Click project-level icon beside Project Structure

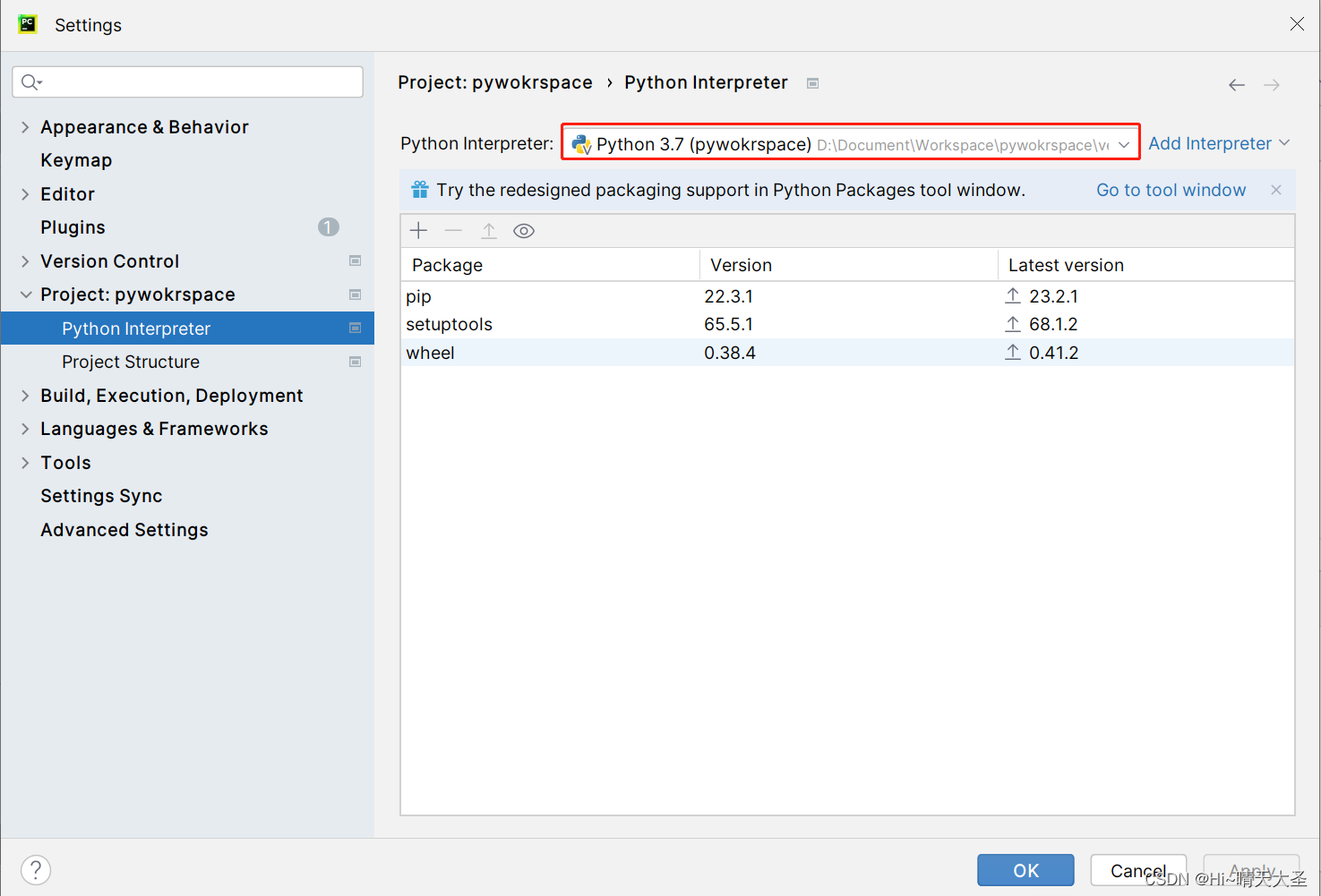[356, 362]
